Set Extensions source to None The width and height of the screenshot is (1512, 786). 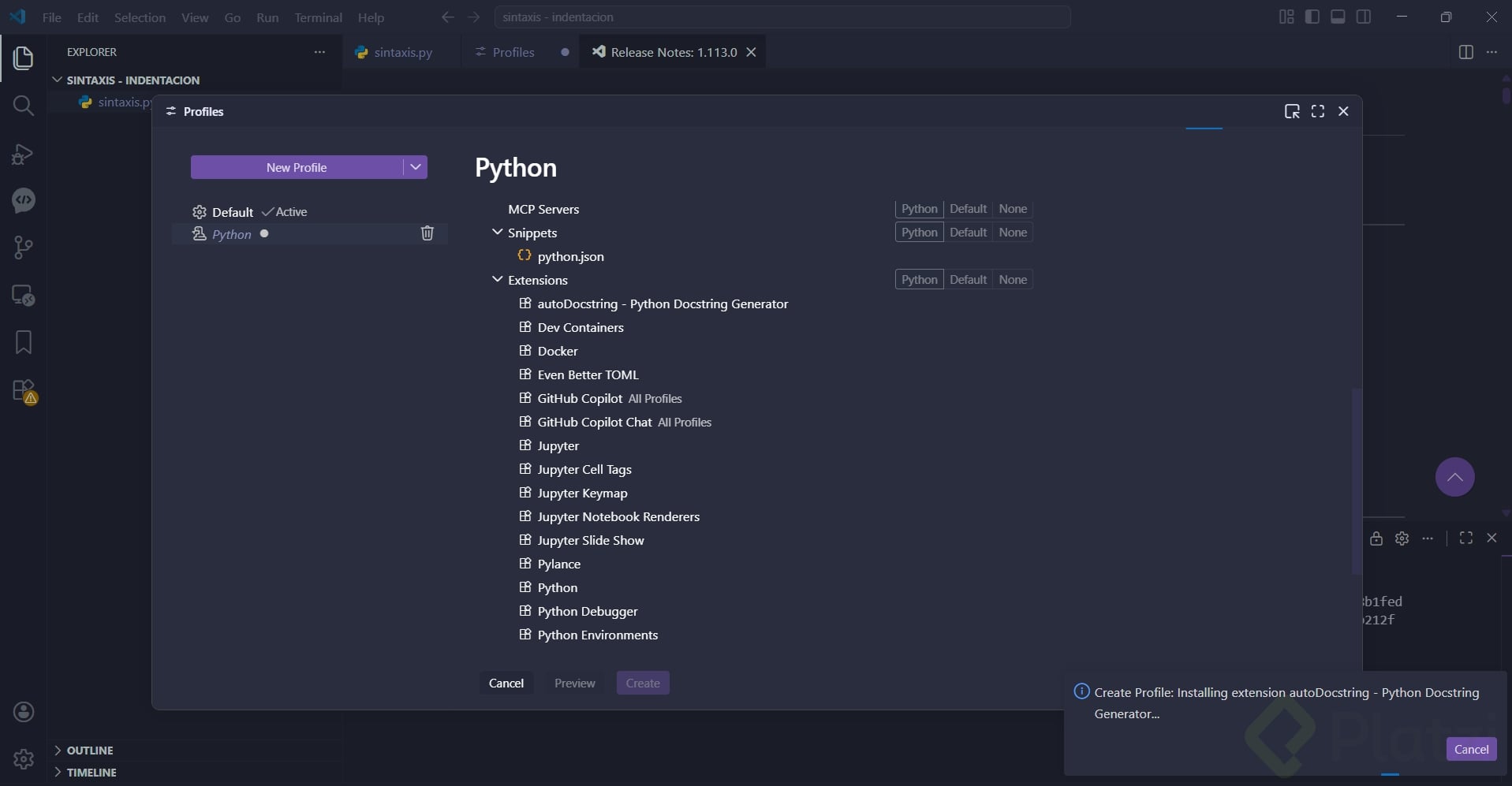coord(1013,280)
